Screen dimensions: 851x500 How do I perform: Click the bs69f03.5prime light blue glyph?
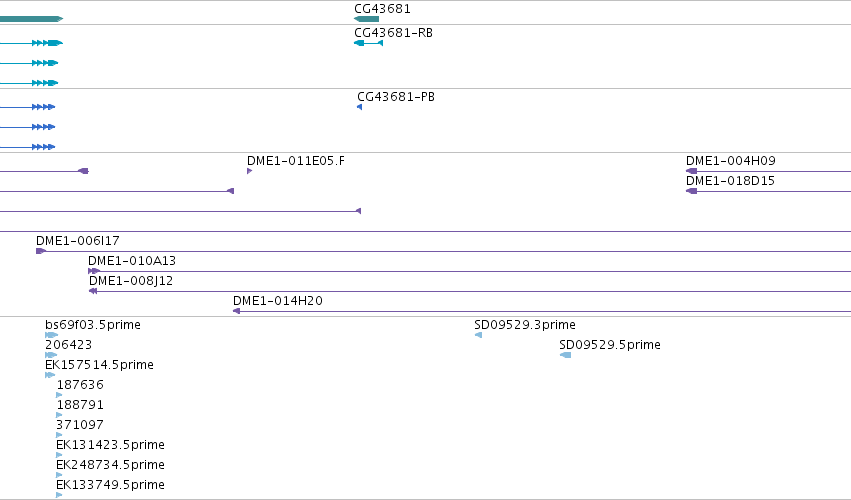pyautogui.click(x=52, y=335)
